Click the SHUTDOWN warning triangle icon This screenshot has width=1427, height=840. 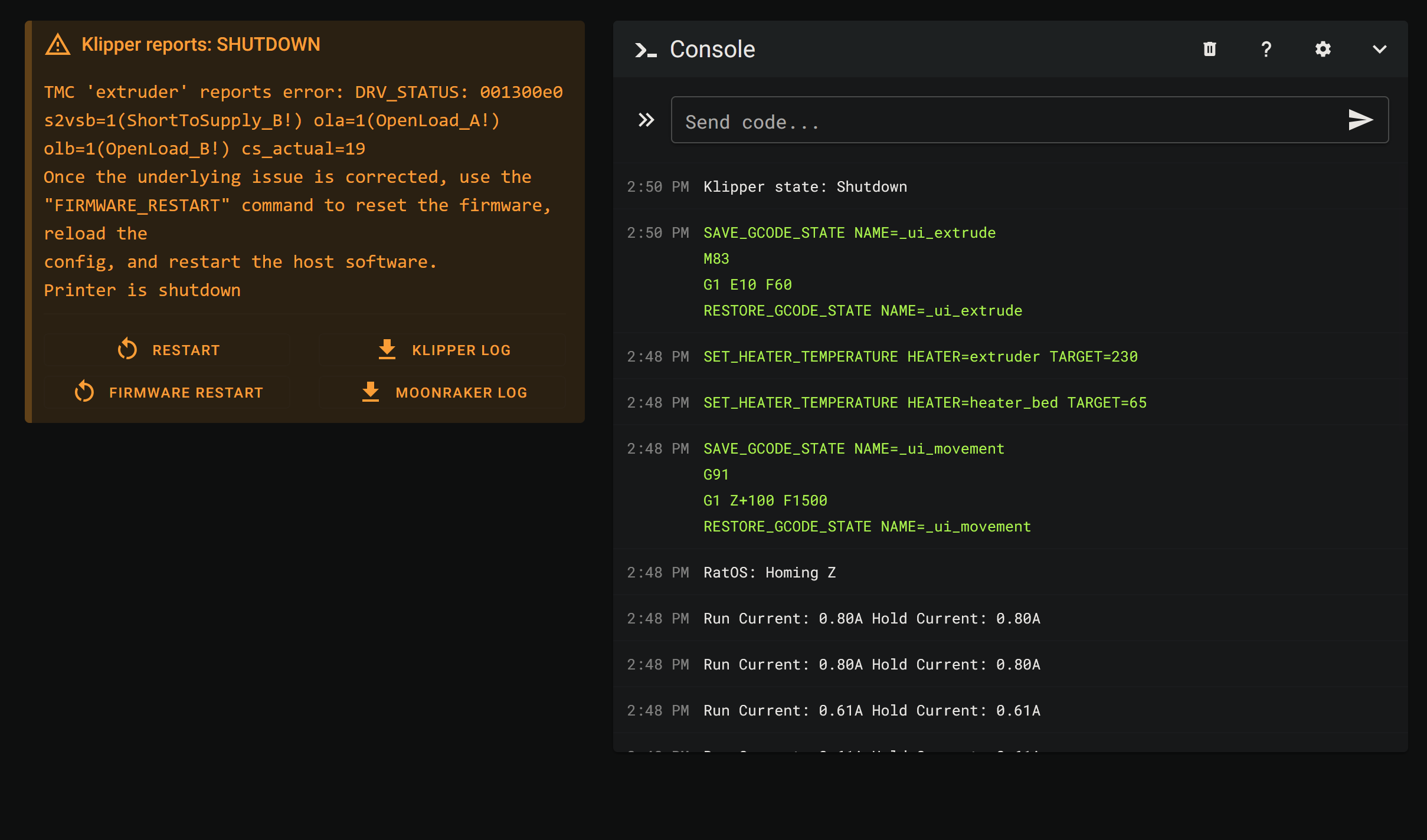[58, 45]
